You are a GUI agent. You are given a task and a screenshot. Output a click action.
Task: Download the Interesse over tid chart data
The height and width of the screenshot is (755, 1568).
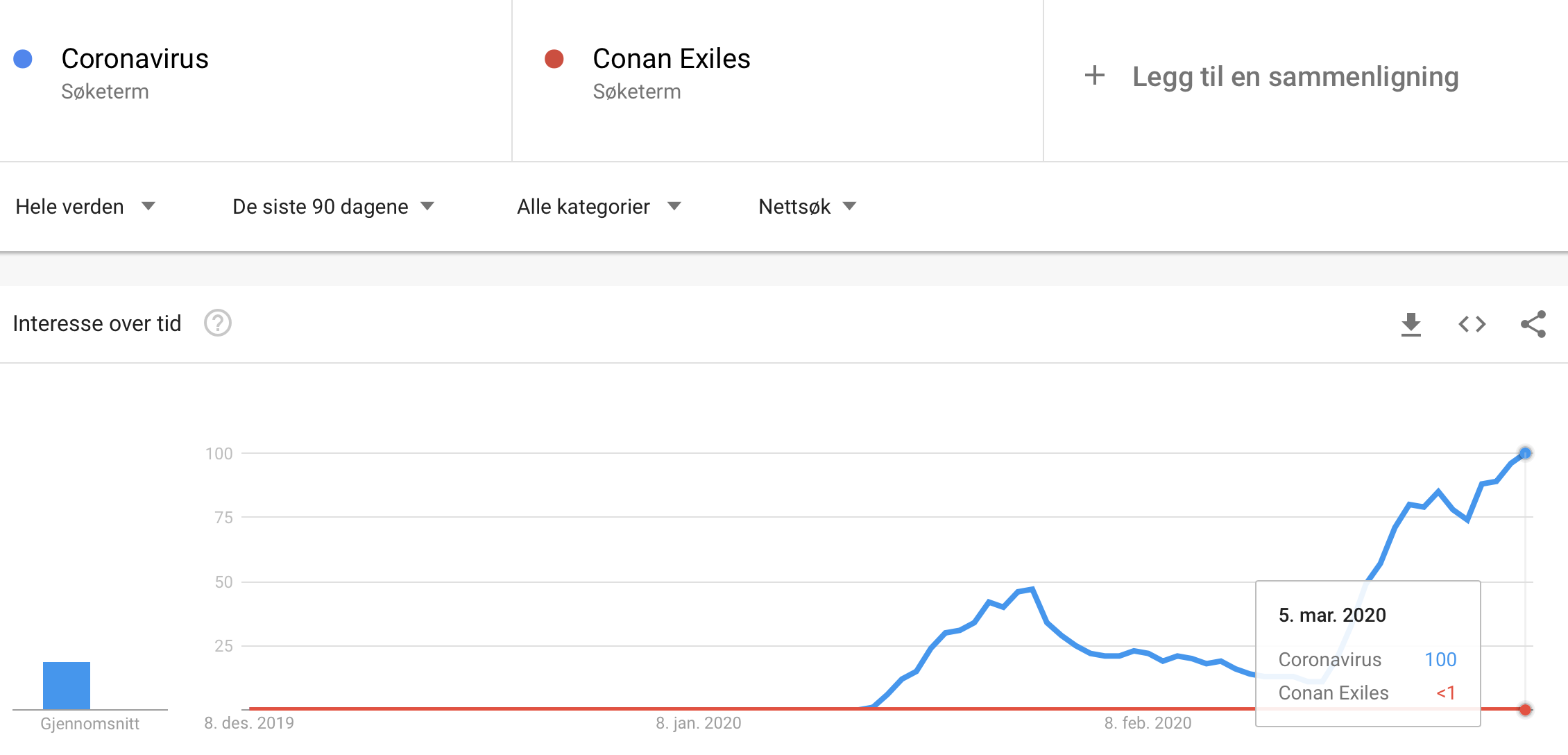[x=1411, y=324]
